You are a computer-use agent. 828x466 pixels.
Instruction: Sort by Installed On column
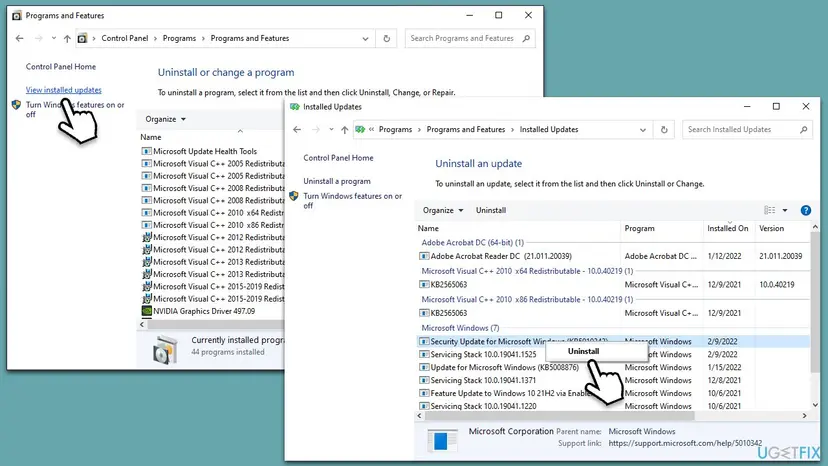(x=729, y=228)
